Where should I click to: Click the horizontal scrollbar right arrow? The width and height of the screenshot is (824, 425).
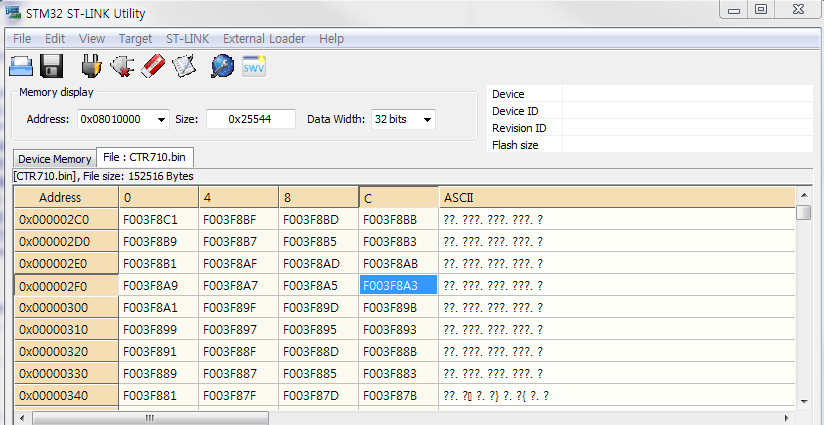point(787,418)
